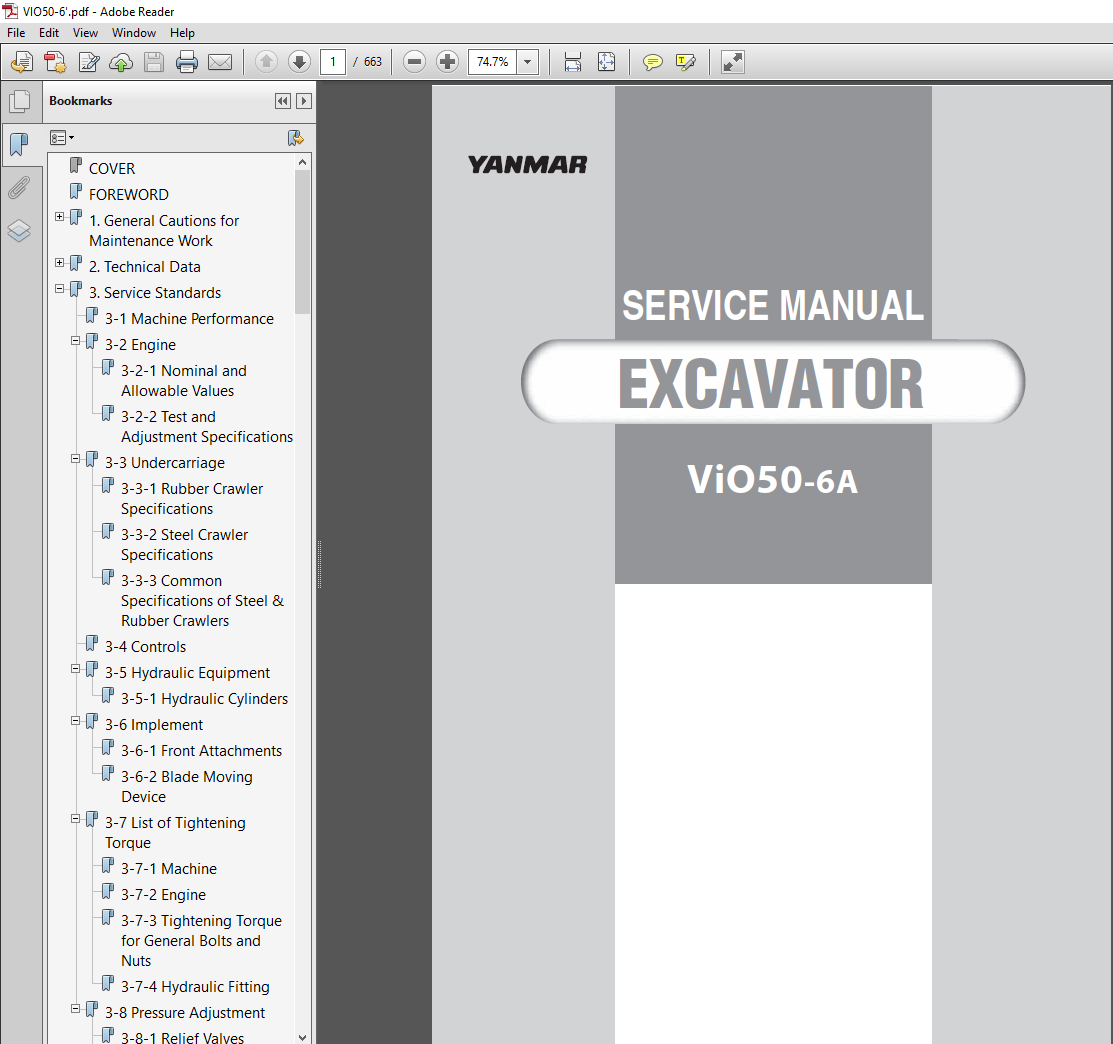
Task: Expand the Bookmarks pane with right arrow
Action: pyautogui.click(x=304, y=101)
